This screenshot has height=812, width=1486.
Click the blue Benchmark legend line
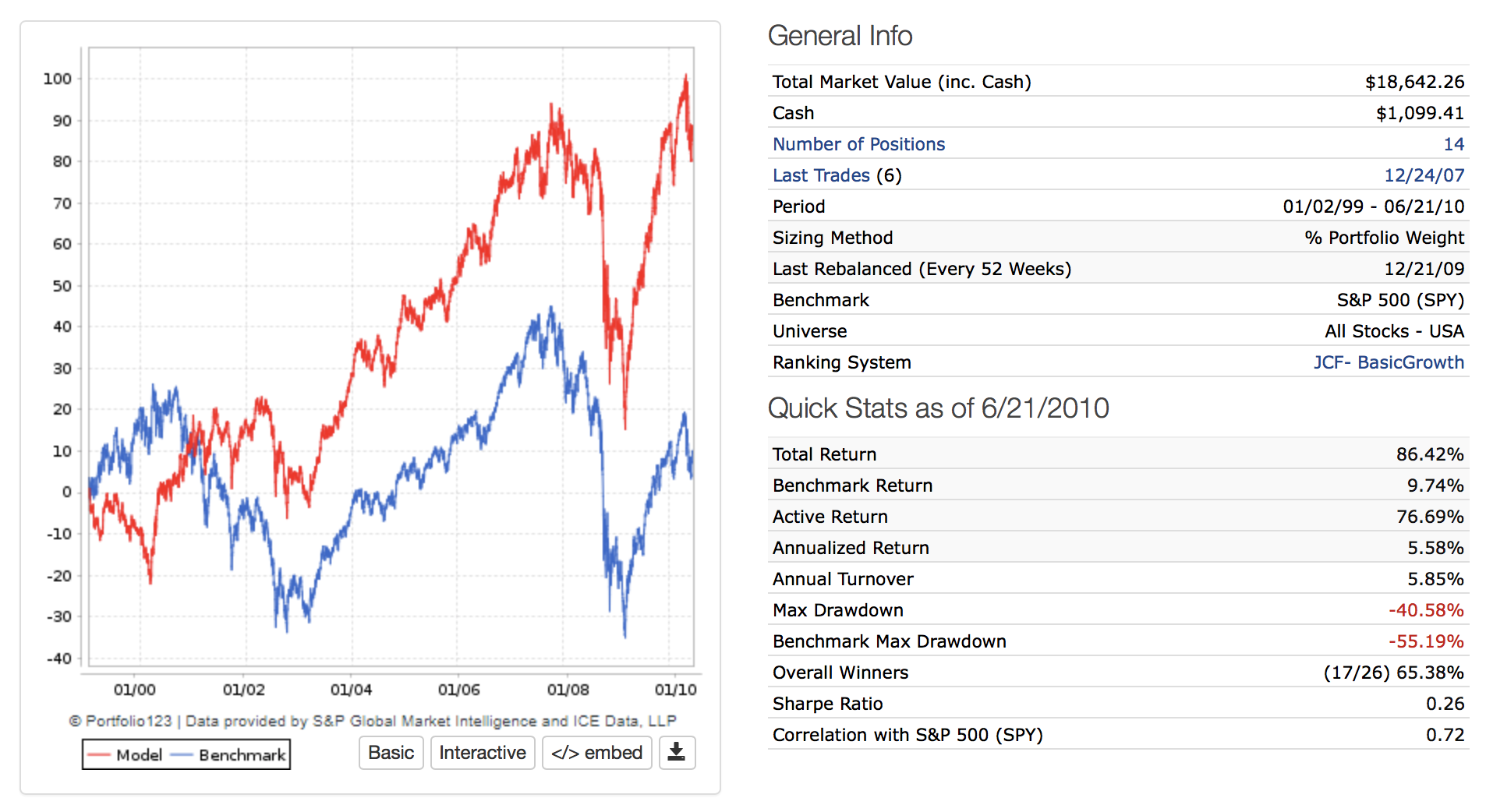pyautogui.click(x=182, y=754)
